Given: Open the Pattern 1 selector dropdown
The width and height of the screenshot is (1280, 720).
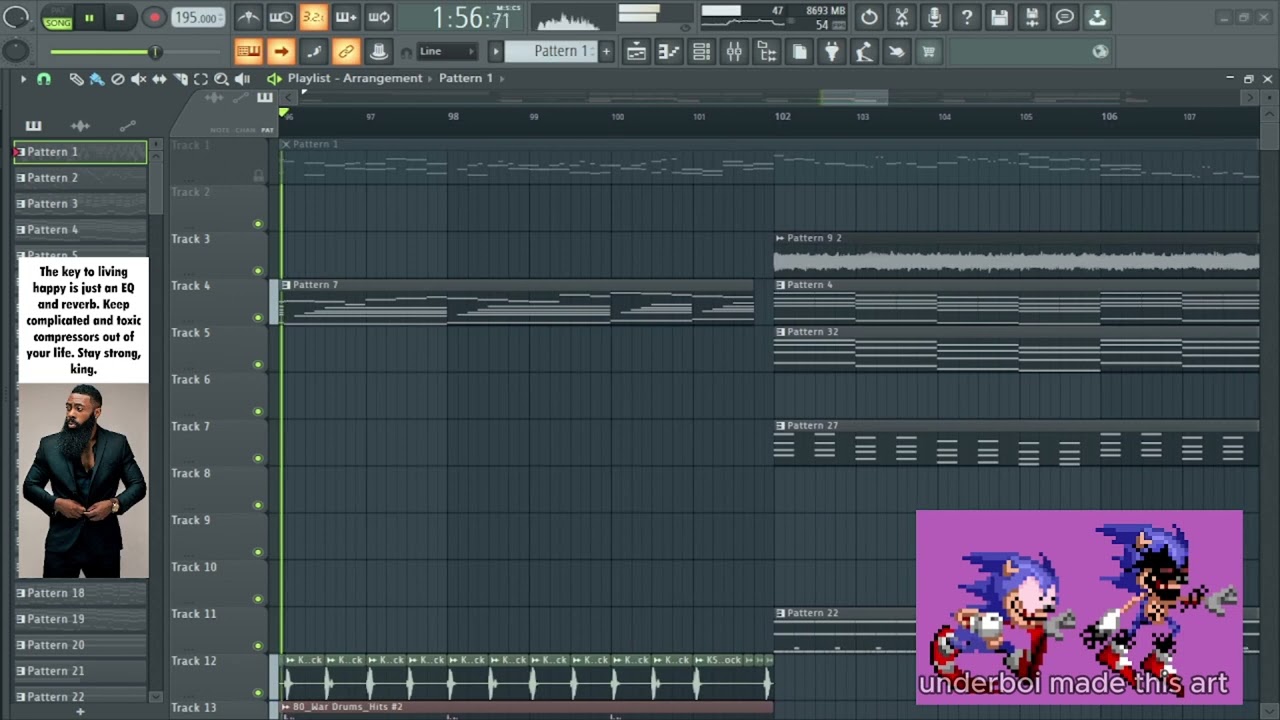Looking at the screenshot, I should (550, 51).
